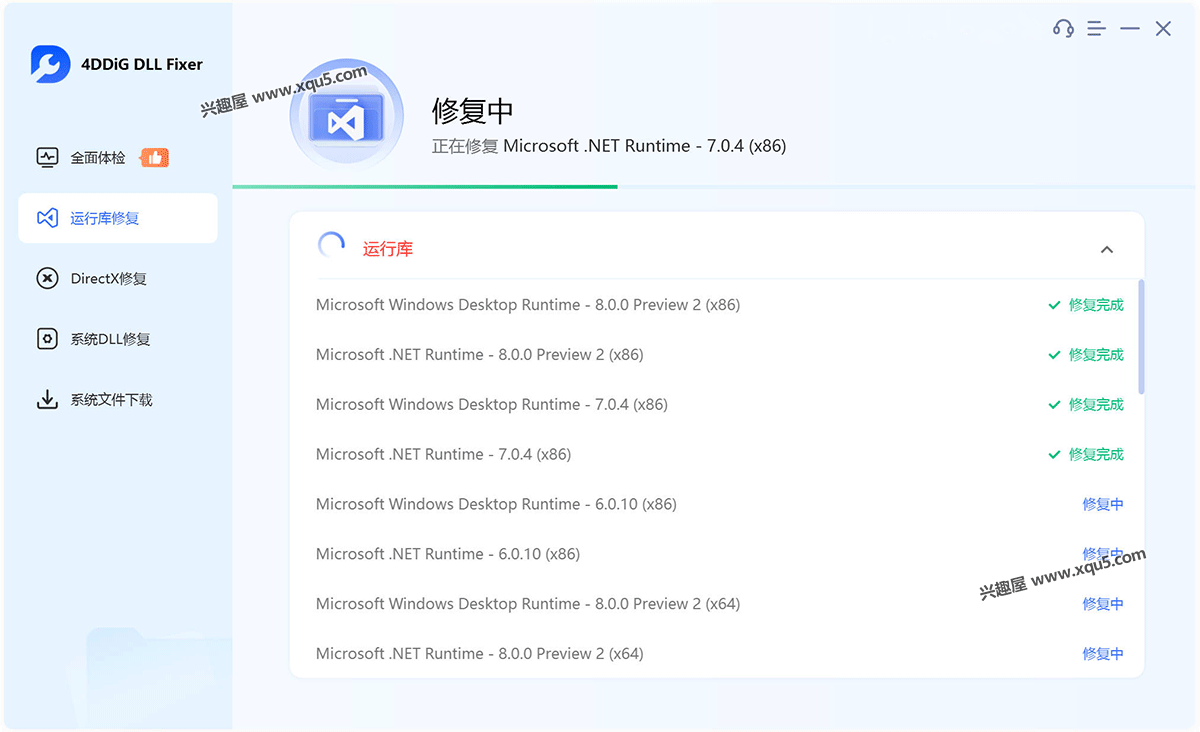Click 修复完成 status for Windows Desktop Runtime 8.0.0 x86
Viewport: 1200px width, 732px height.
[1096, 305]
